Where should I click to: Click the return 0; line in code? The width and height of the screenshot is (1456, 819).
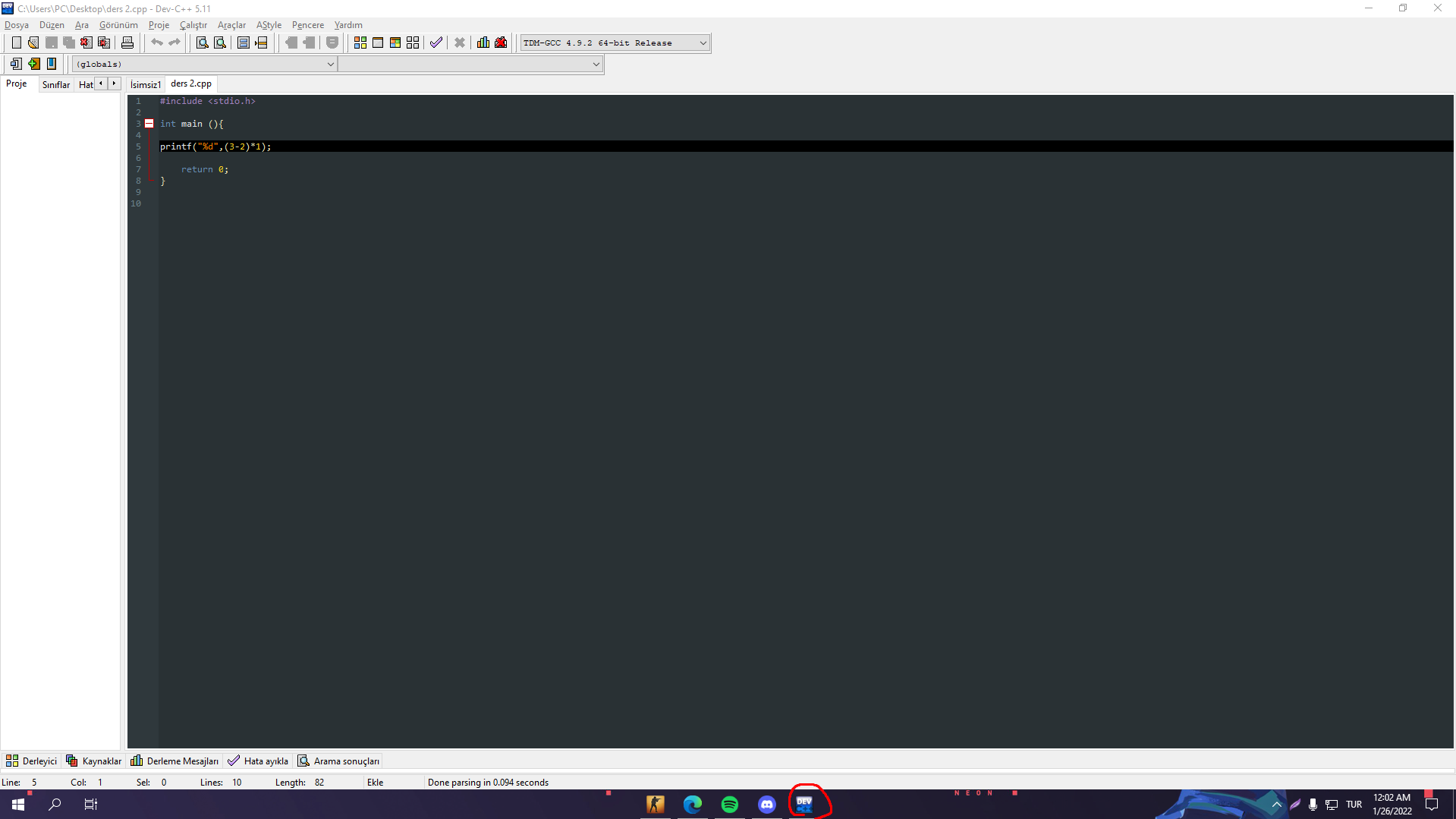tap(205, 169)
